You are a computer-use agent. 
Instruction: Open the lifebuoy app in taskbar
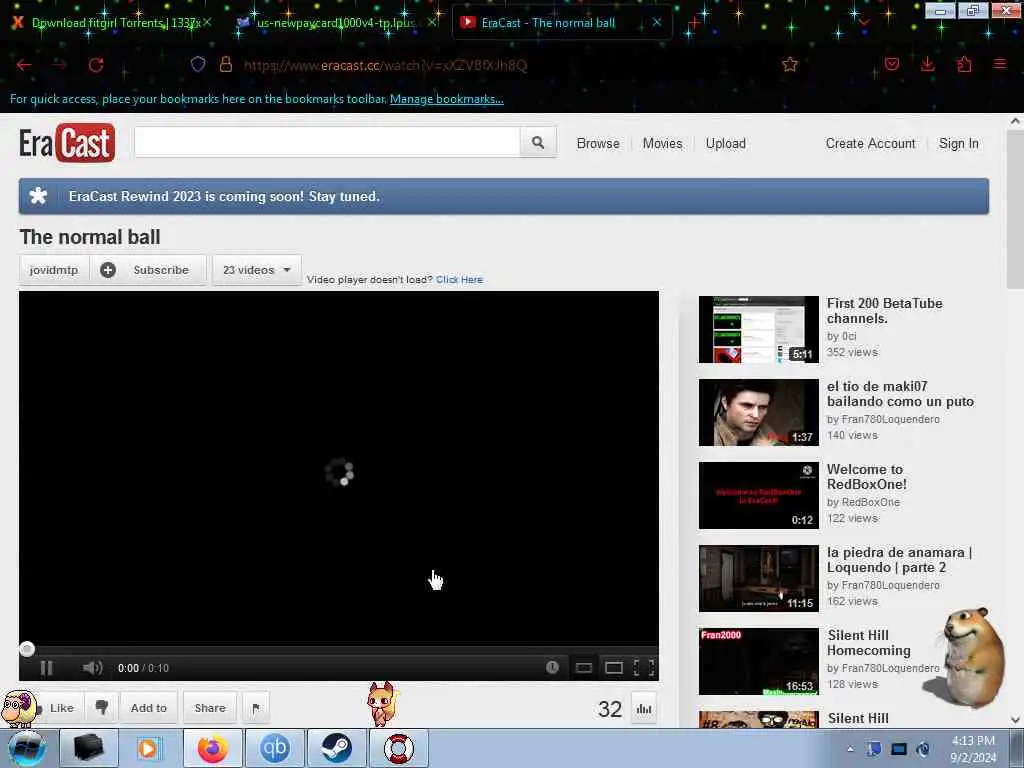tap(398, 748)
